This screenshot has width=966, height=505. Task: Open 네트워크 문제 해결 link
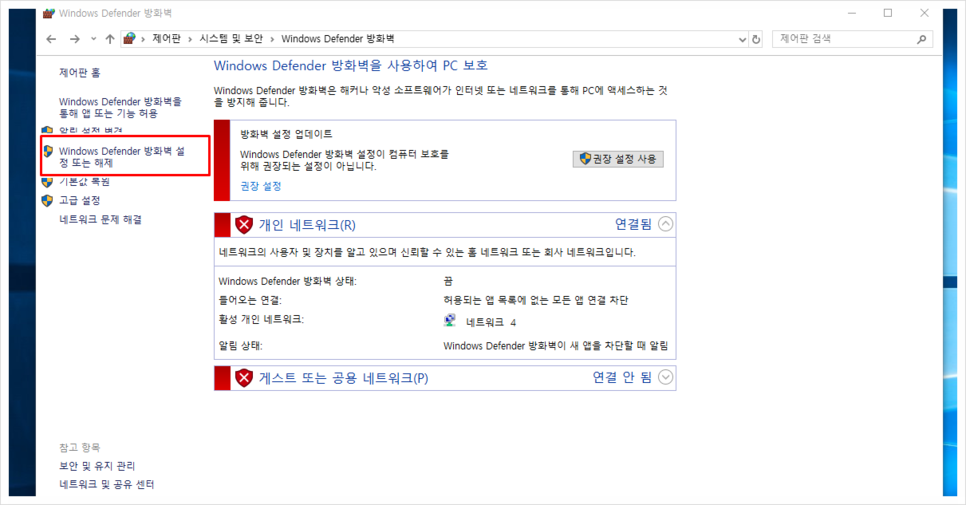(x=100, y=219)
